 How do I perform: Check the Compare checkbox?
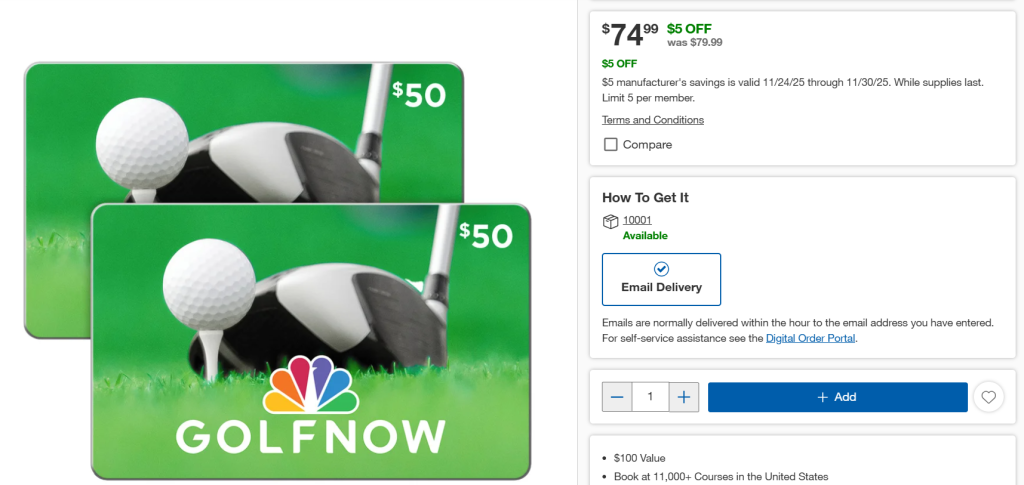pyautogui.click(x=611, y=145)
